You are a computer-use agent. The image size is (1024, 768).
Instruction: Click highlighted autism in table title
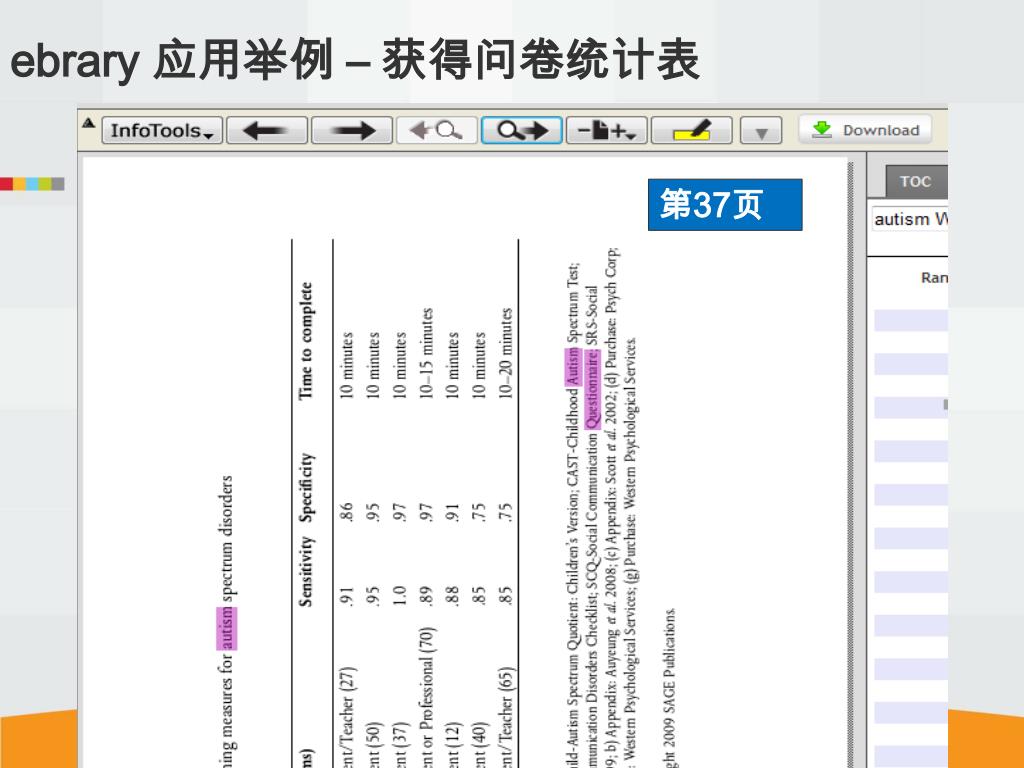click(227, 629)
